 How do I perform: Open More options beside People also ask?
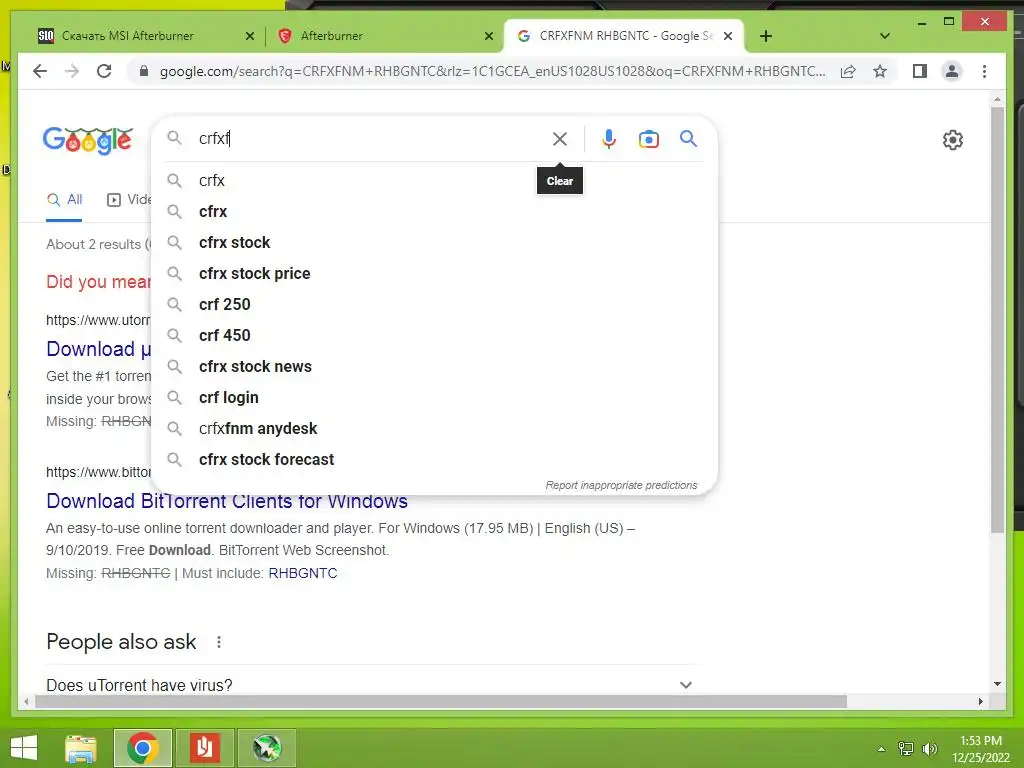coord(219,642)
